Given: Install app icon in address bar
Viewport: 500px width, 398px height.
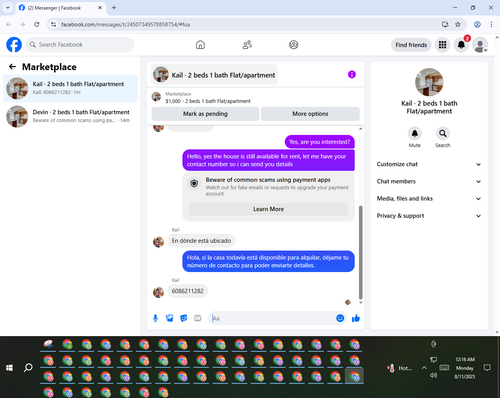Looking at the screenshot, I should (x=445, y=24).
